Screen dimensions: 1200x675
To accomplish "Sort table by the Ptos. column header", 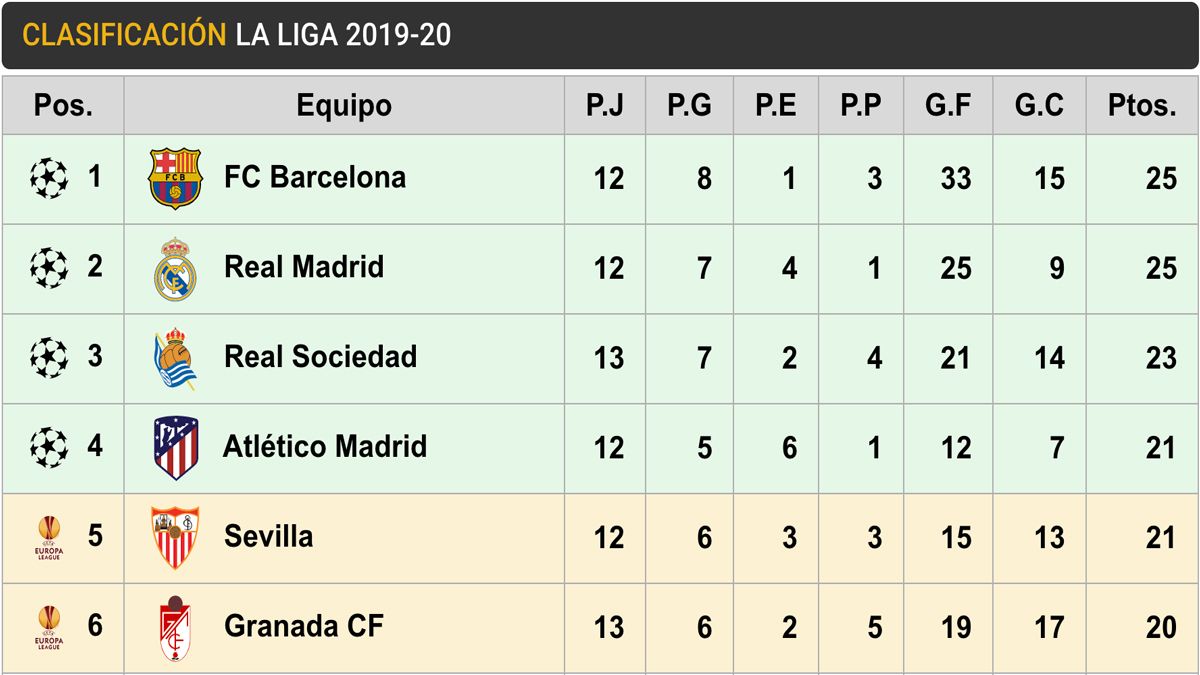I will pos(1142,106).
